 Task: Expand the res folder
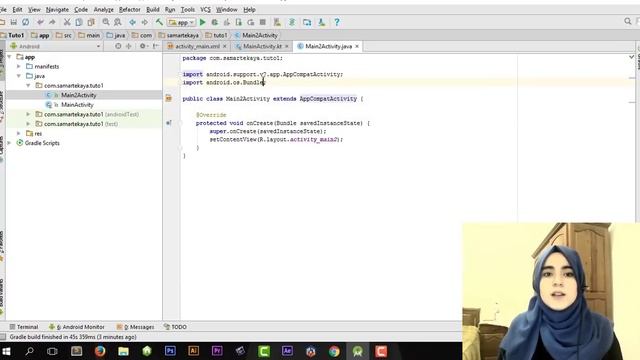pyautogui.click(x=19, y=133)
